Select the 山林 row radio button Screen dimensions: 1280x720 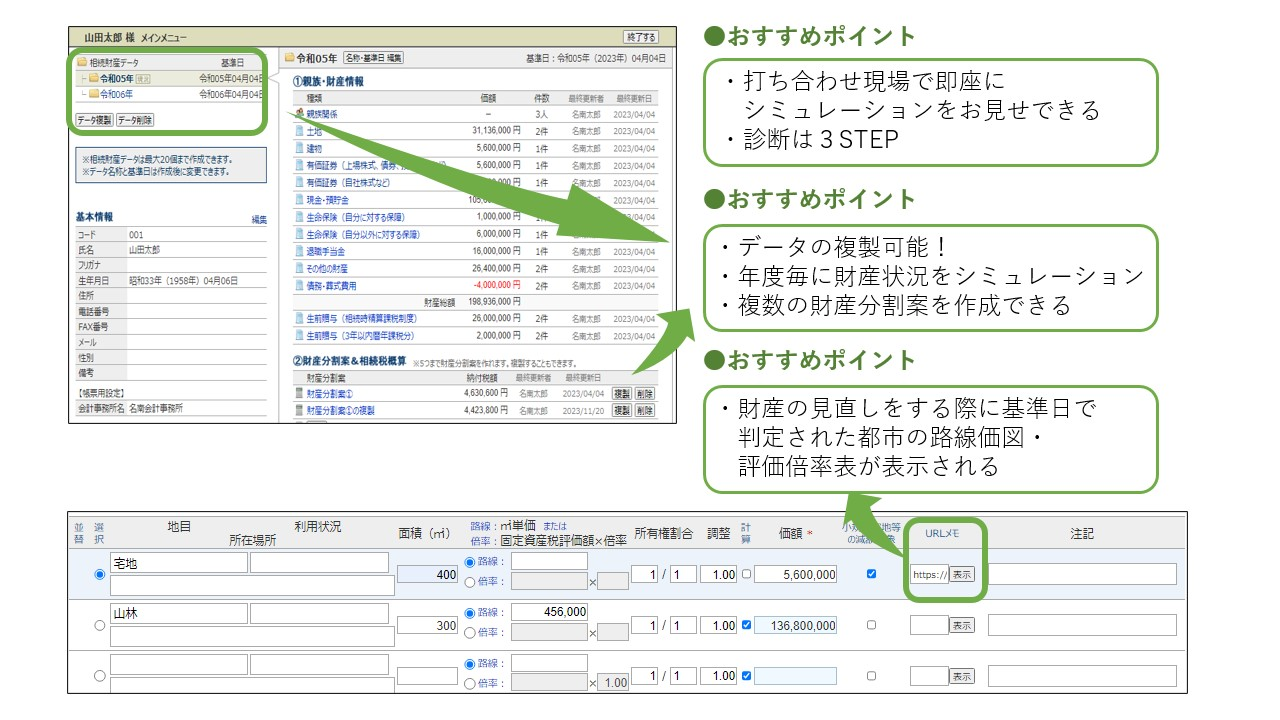coord(99,625)
